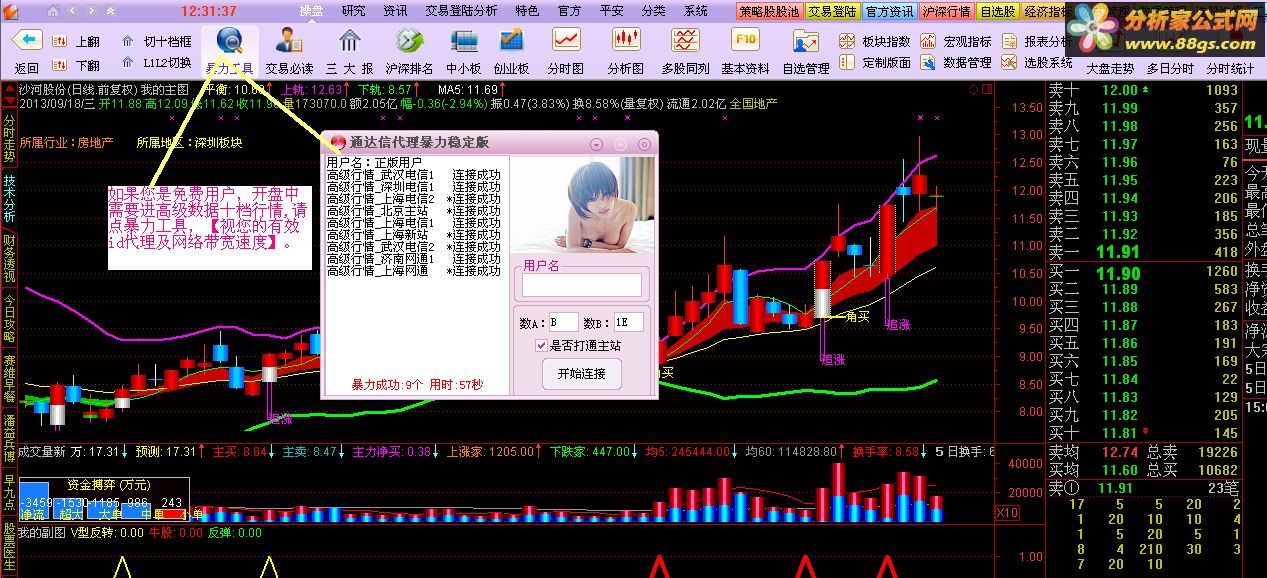Click 高级行情_北京主站 row in list
Viewport: 1267px width, 578px height.
[x=414, y=211]
